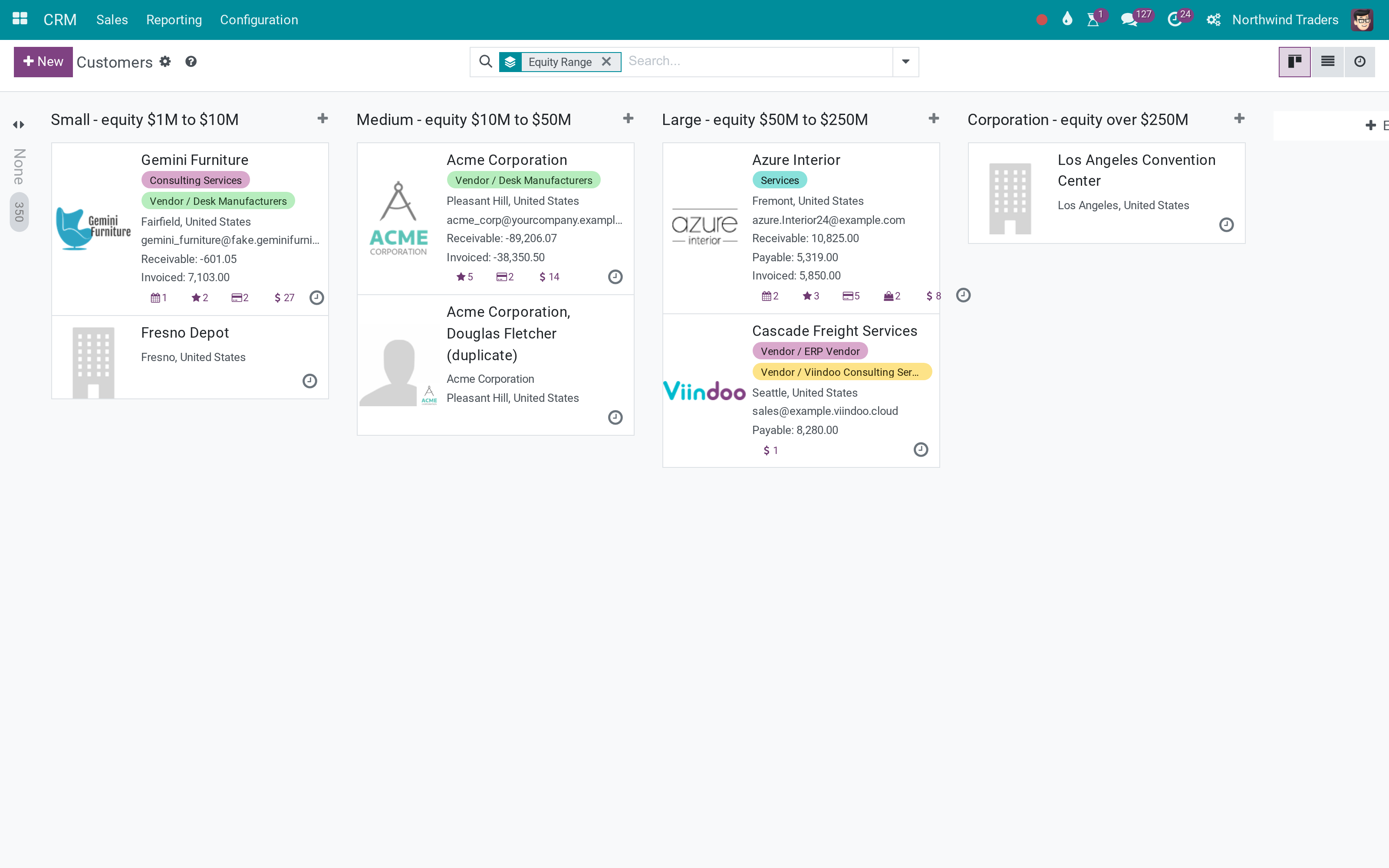Screen dimensions: 1389x868
Task: Open the Acme Corporation customer card
Action: click(x=495, y=219)
